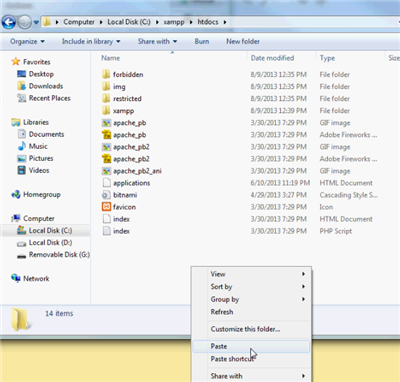Click the Favorites star icon

point(16,61)
